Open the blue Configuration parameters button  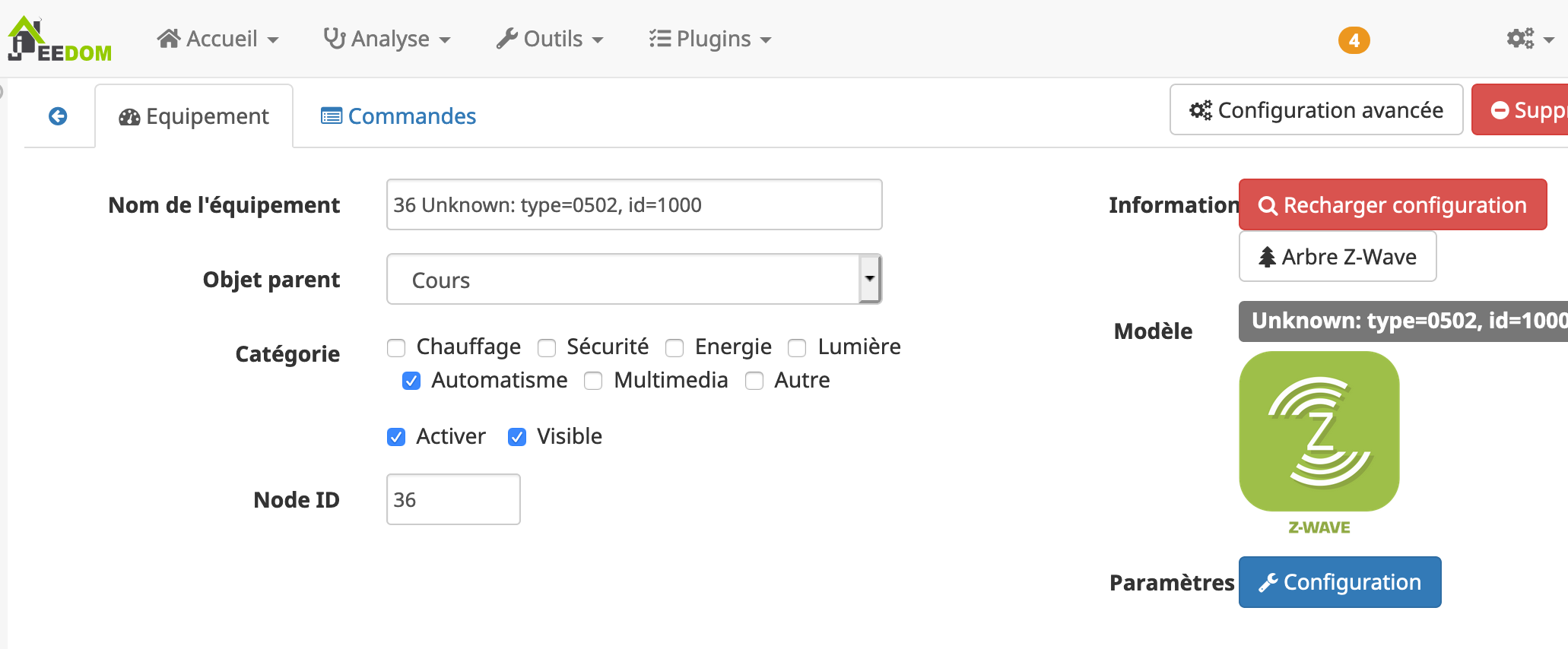[1340, 582]
